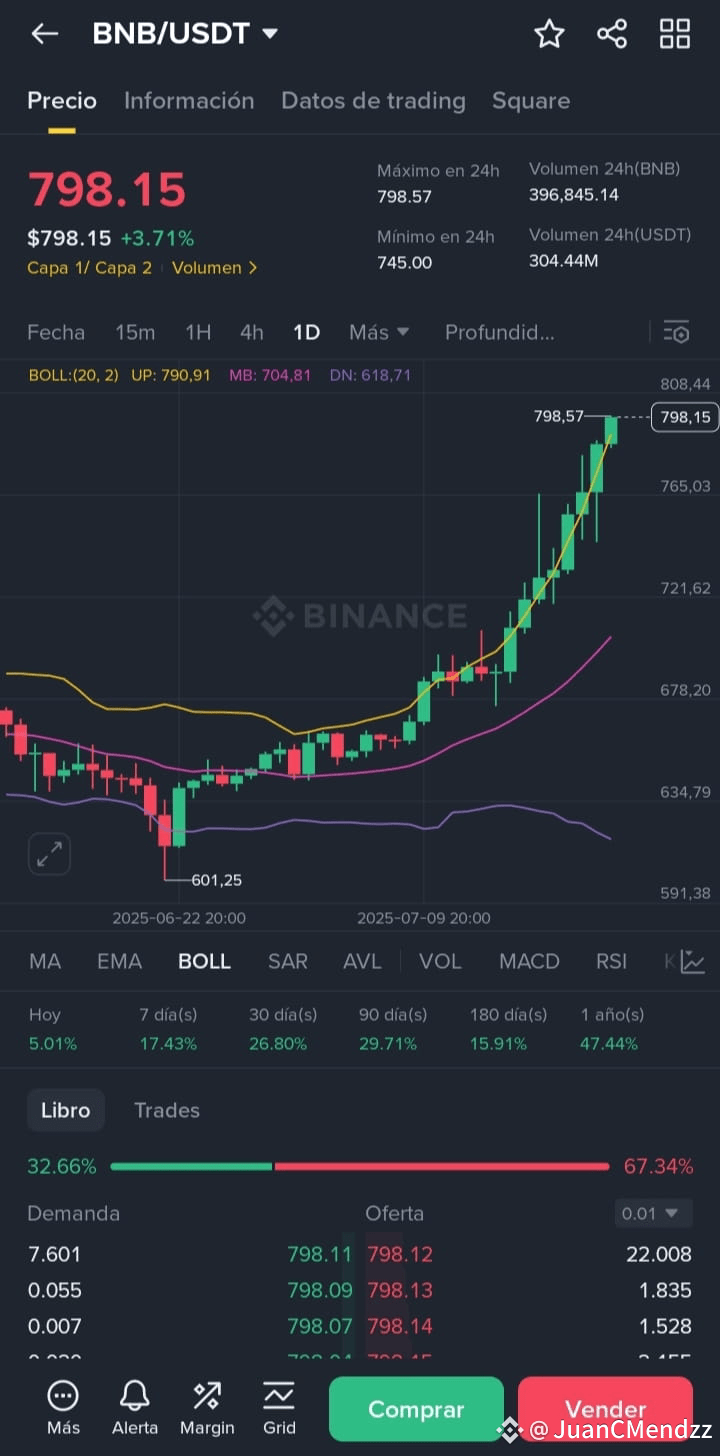
Task: Switch to the Información tab
Action: tap(189, 101)
